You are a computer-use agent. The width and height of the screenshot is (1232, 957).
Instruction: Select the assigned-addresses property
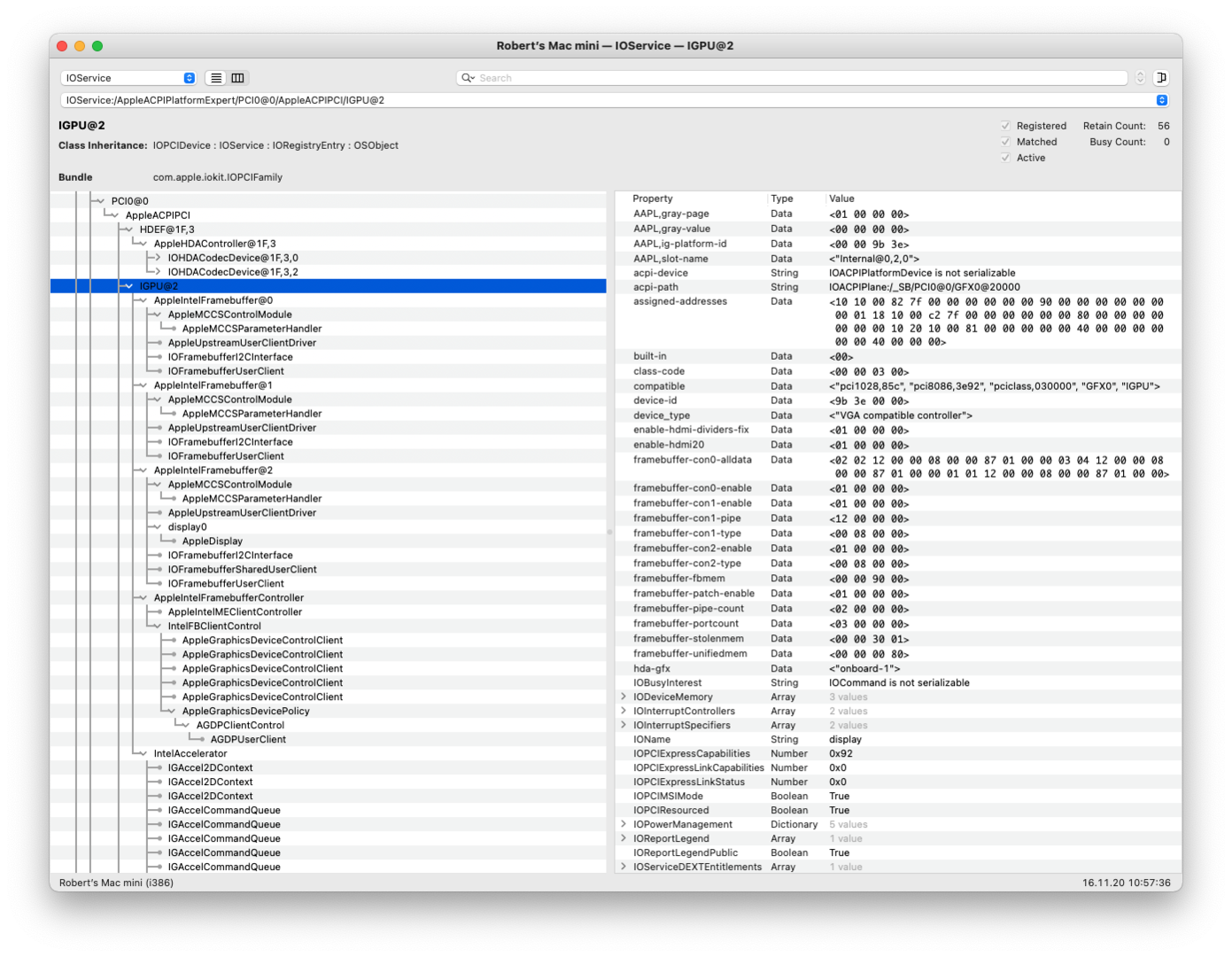(x=898, y=322)
